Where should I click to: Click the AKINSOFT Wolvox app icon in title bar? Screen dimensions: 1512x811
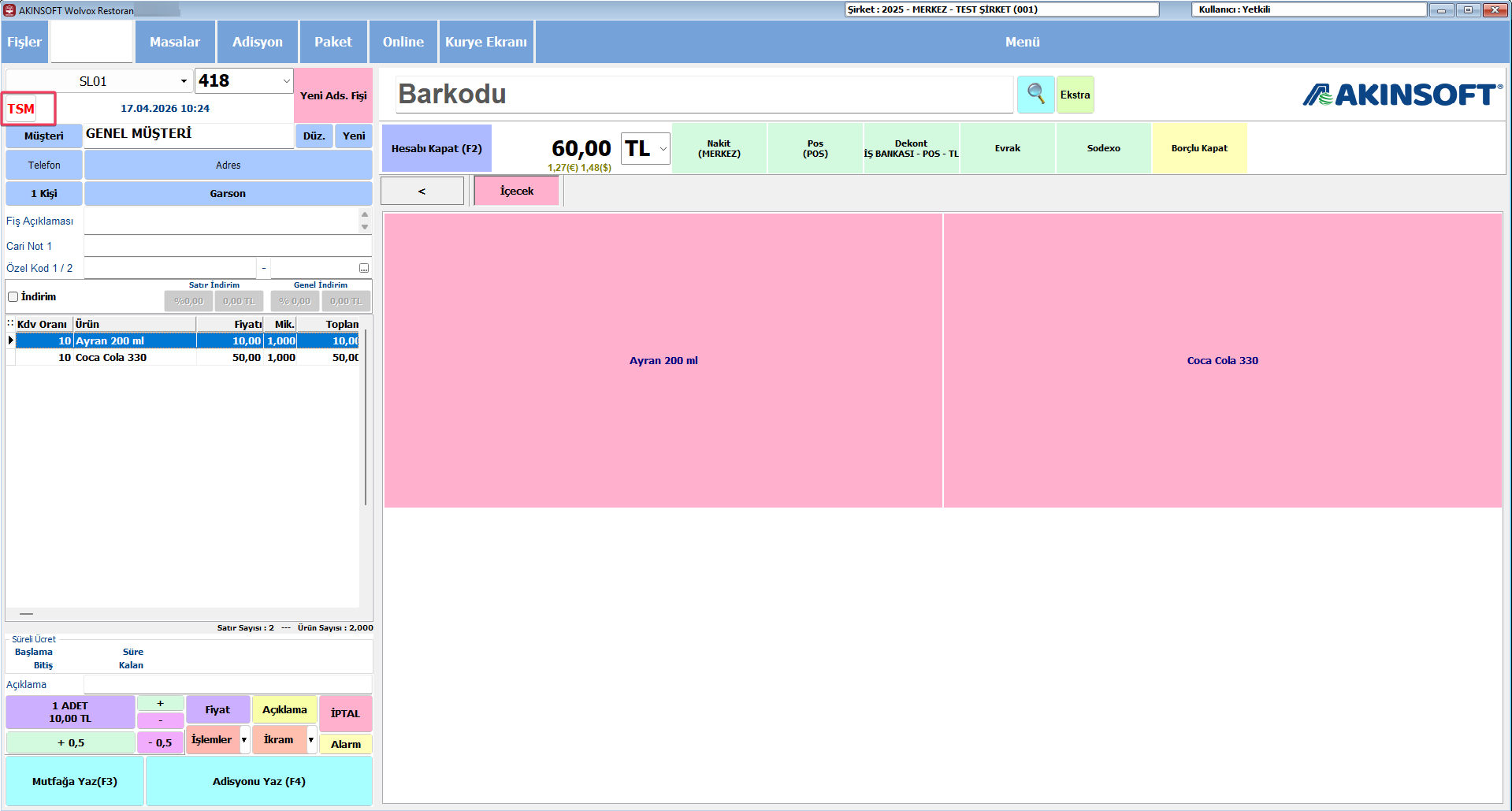[9, 10]
